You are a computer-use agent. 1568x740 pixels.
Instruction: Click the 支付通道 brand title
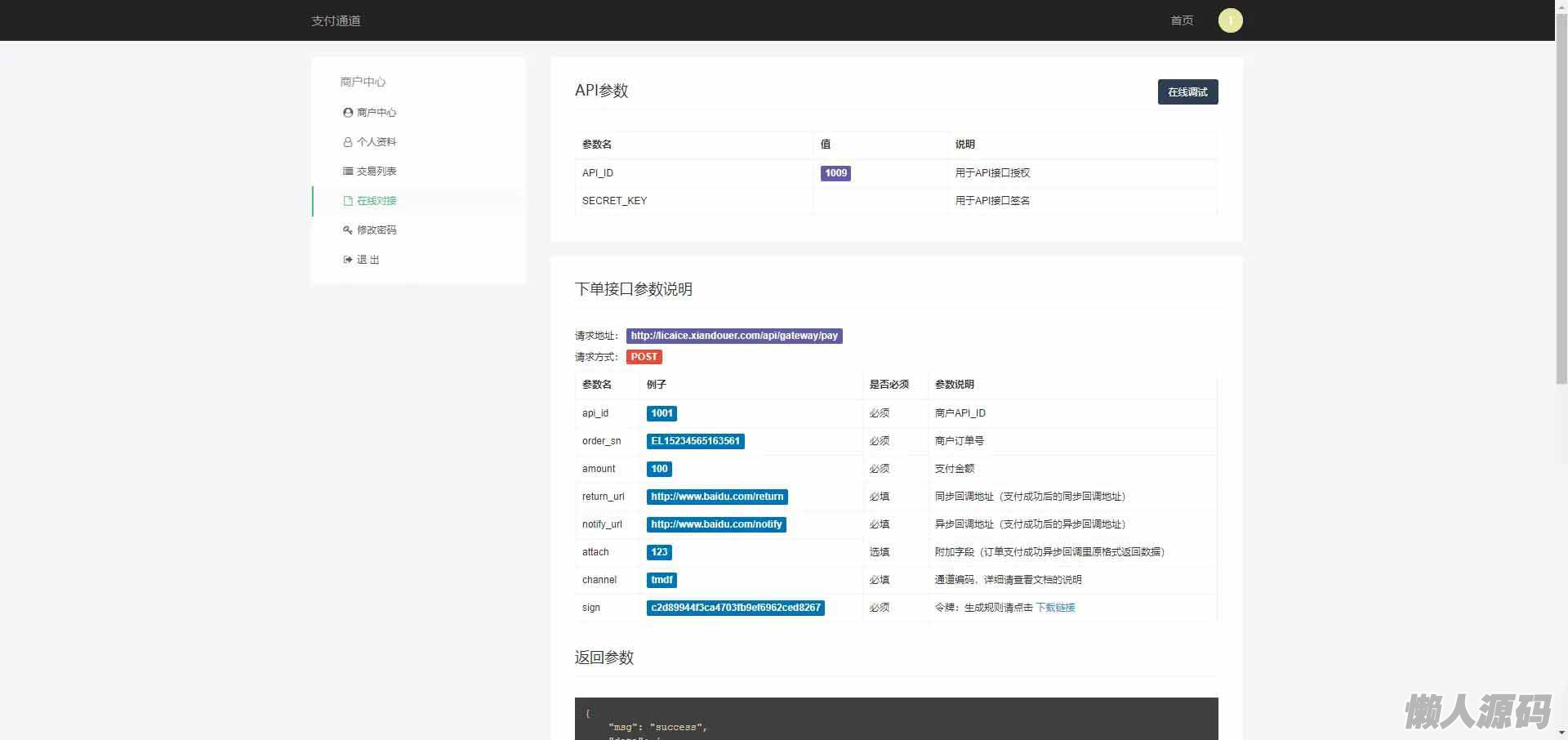tap(336, 20)
